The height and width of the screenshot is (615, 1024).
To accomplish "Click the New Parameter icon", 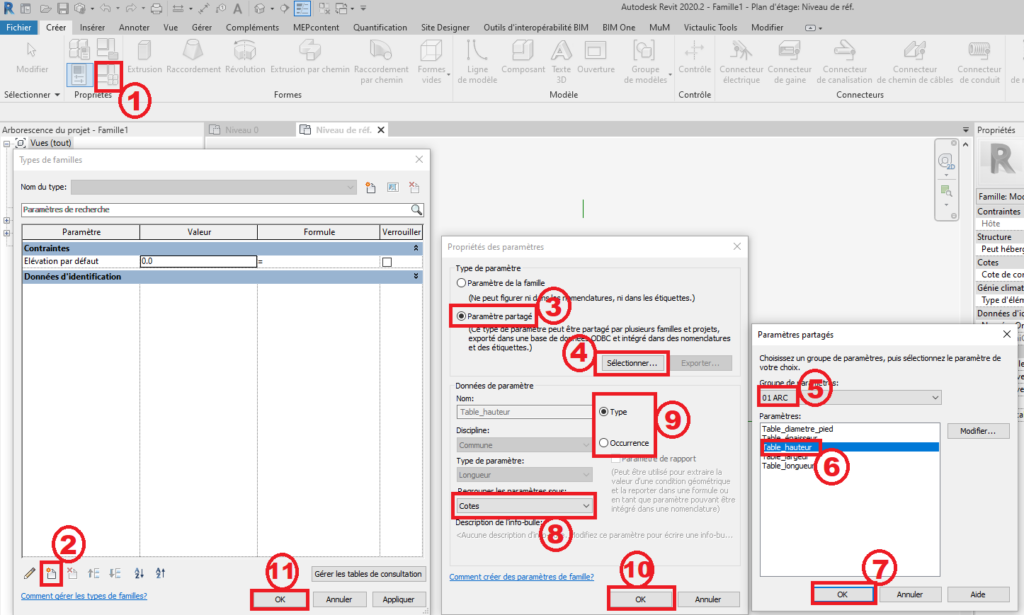I will (x=50, y=573).
